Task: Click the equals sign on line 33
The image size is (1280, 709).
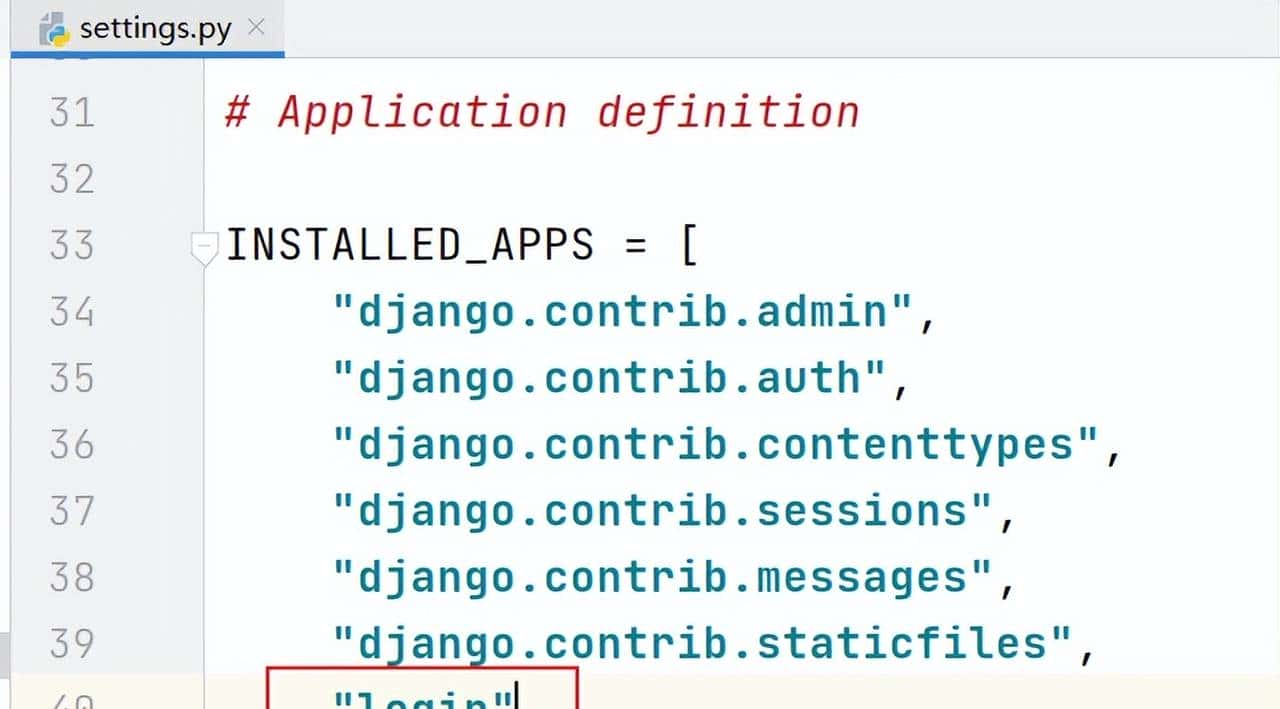Action: tap(635, 245)
